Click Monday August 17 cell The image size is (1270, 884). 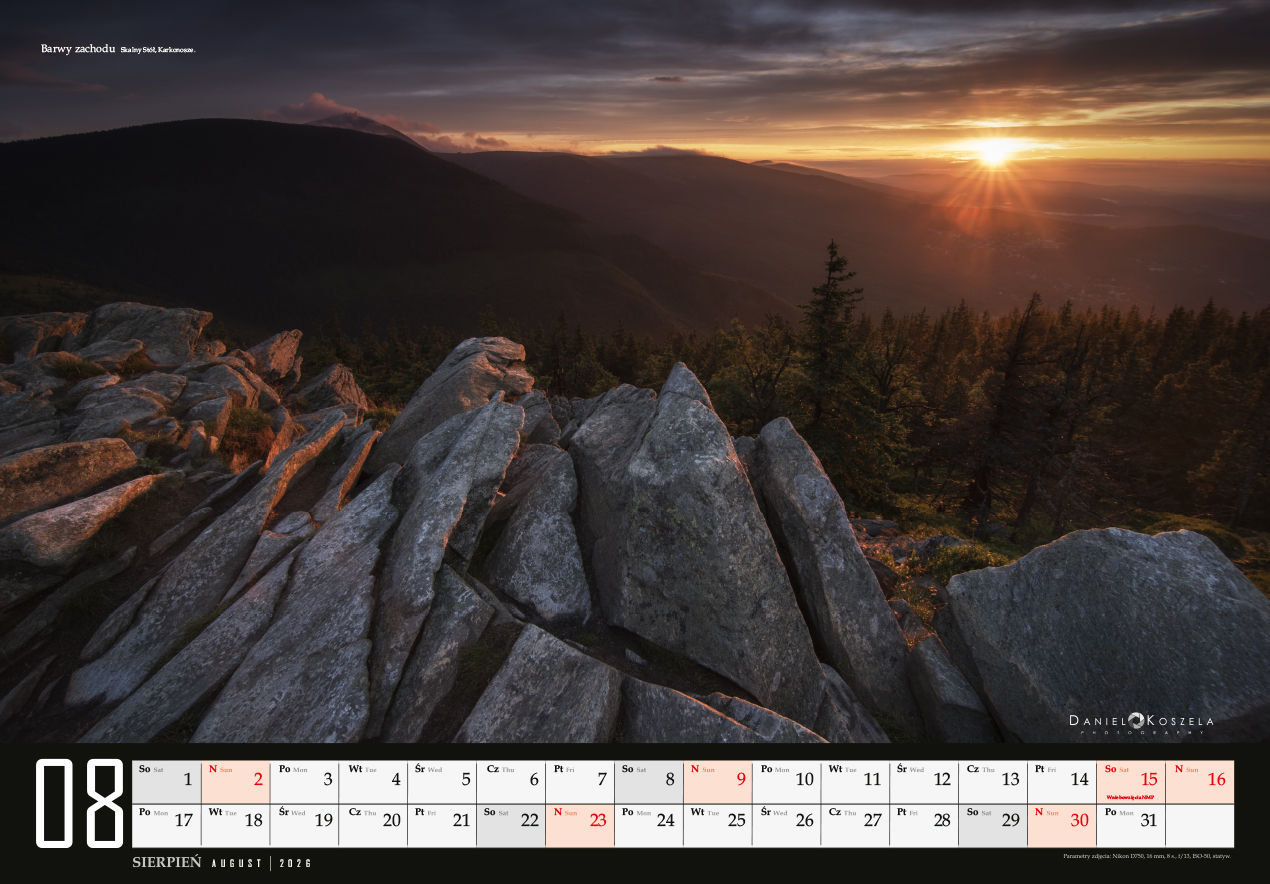coord(167,826)
